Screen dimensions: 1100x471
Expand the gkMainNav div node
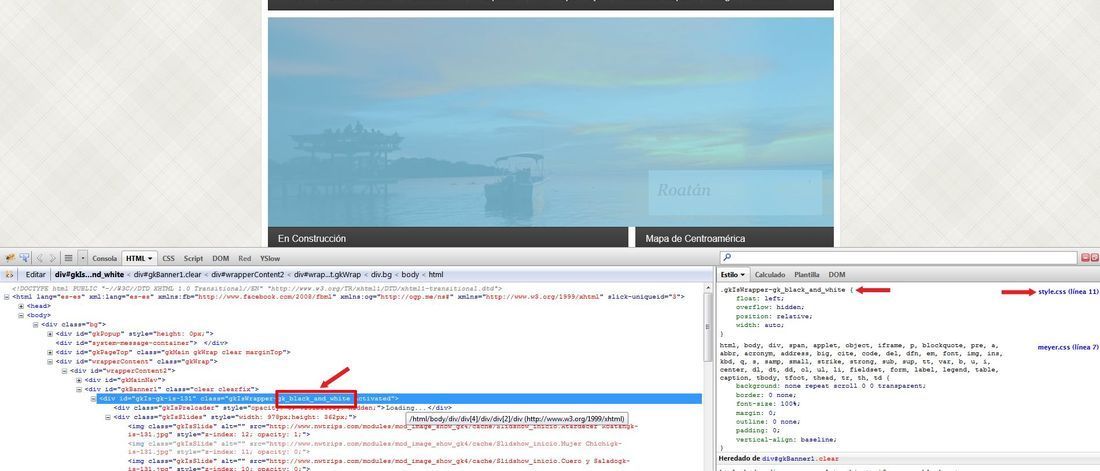[79, 380]
